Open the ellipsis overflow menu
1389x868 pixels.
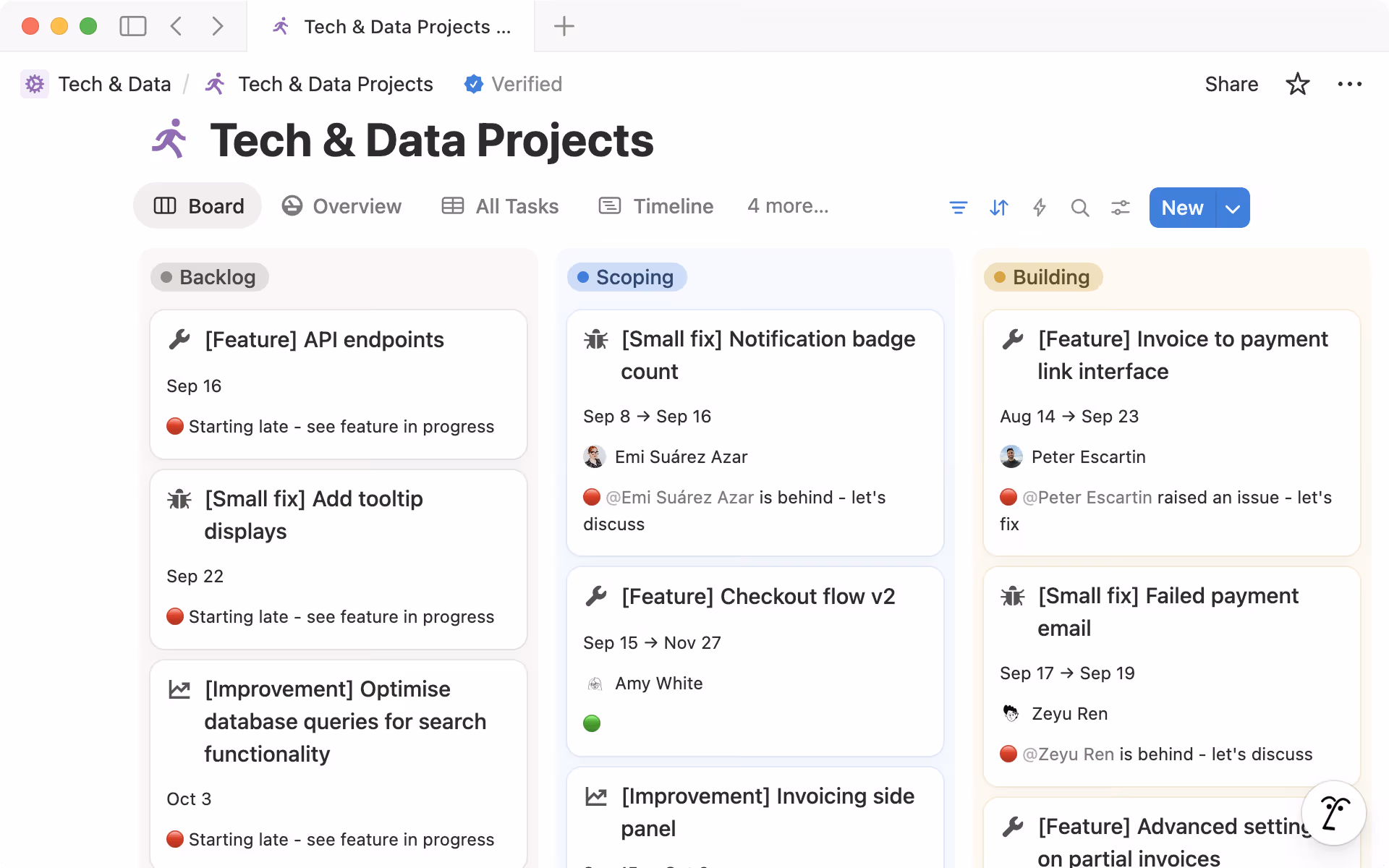click(x=1349, y=84)
